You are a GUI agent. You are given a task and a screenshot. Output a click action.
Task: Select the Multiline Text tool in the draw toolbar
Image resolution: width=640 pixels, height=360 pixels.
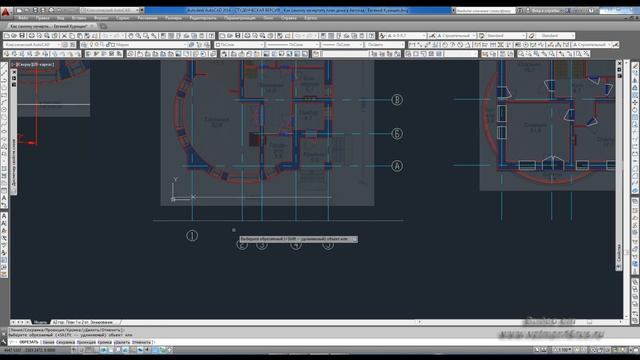pos(4,198)
